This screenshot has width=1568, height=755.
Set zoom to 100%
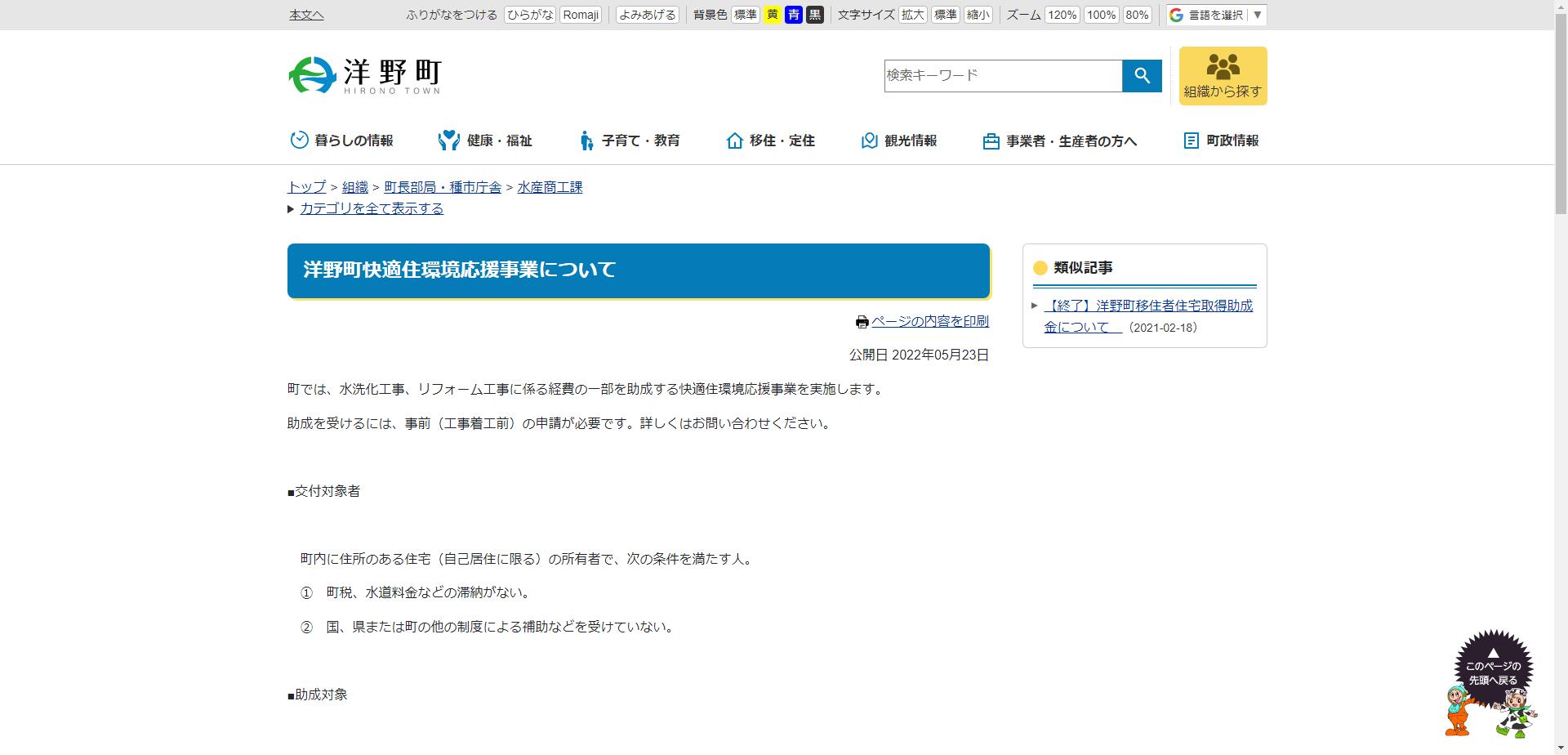pos(1101,15)
